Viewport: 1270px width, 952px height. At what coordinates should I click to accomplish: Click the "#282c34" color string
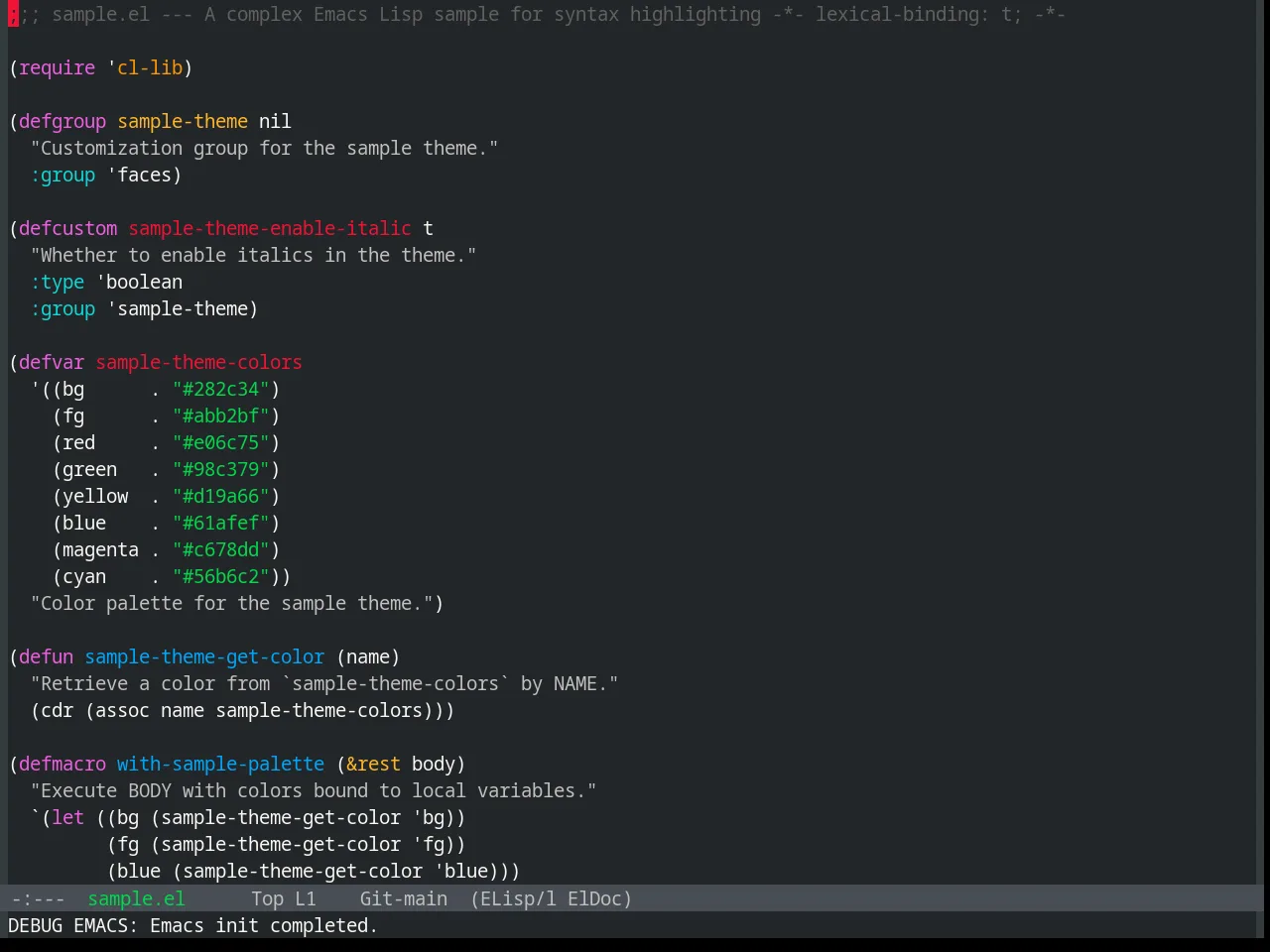click(x=221, y=389)
